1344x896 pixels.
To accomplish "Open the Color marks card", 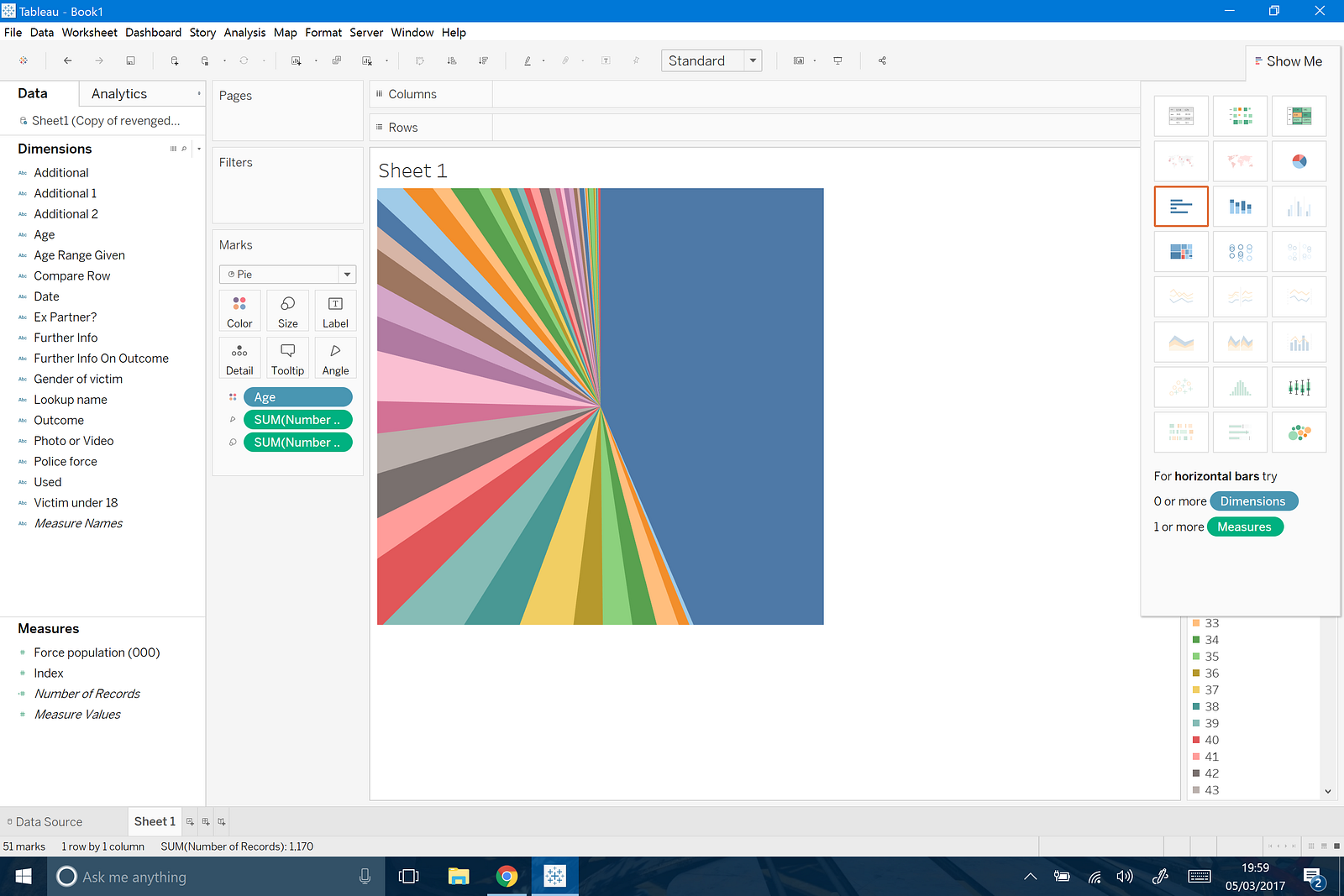I will (239, 311).
